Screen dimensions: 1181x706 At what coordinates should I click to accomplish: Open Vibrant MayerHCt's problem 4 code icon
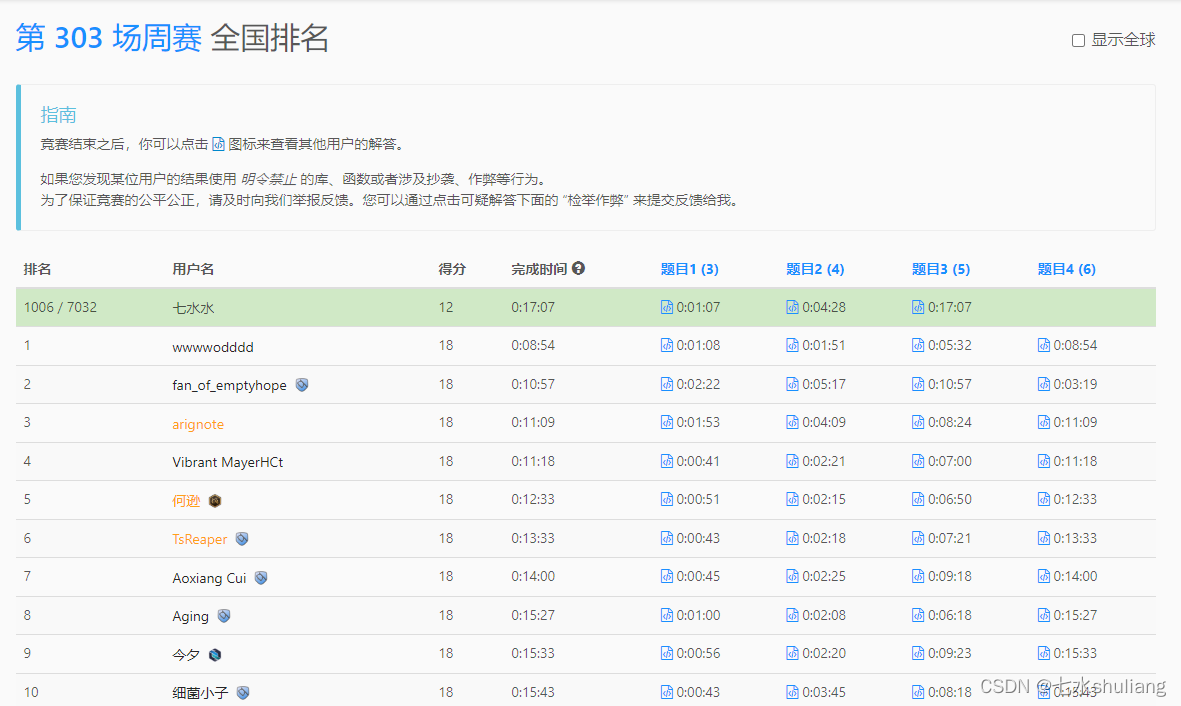(1044, 461)
